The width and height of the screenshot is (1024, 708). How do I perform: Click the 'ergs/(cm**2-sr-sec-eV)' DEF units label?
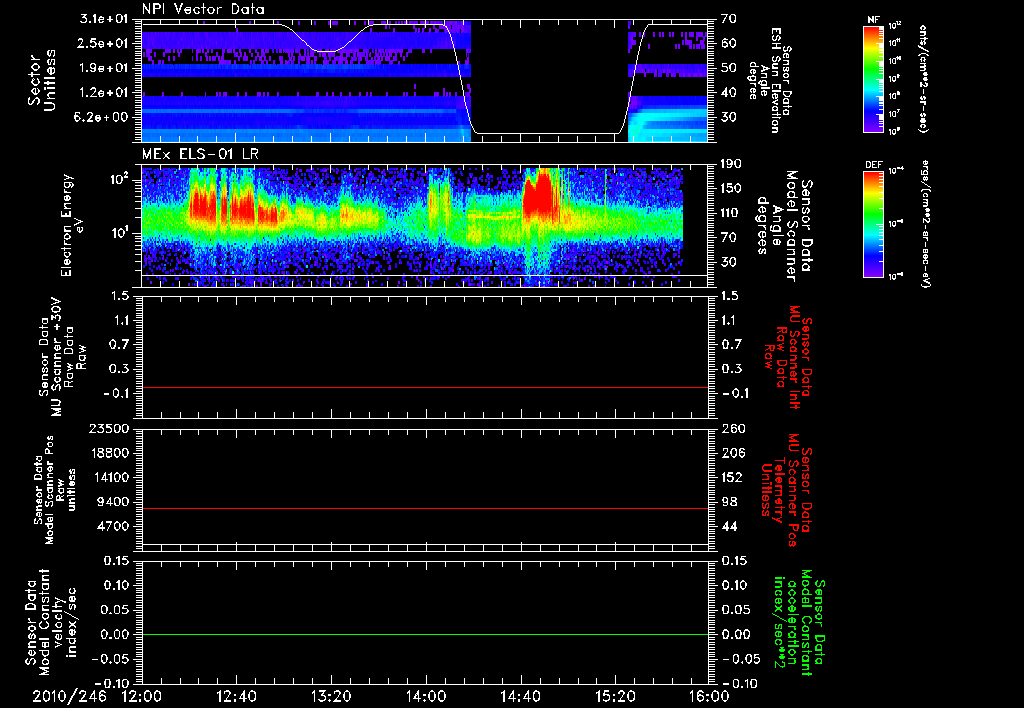point(925,225)
